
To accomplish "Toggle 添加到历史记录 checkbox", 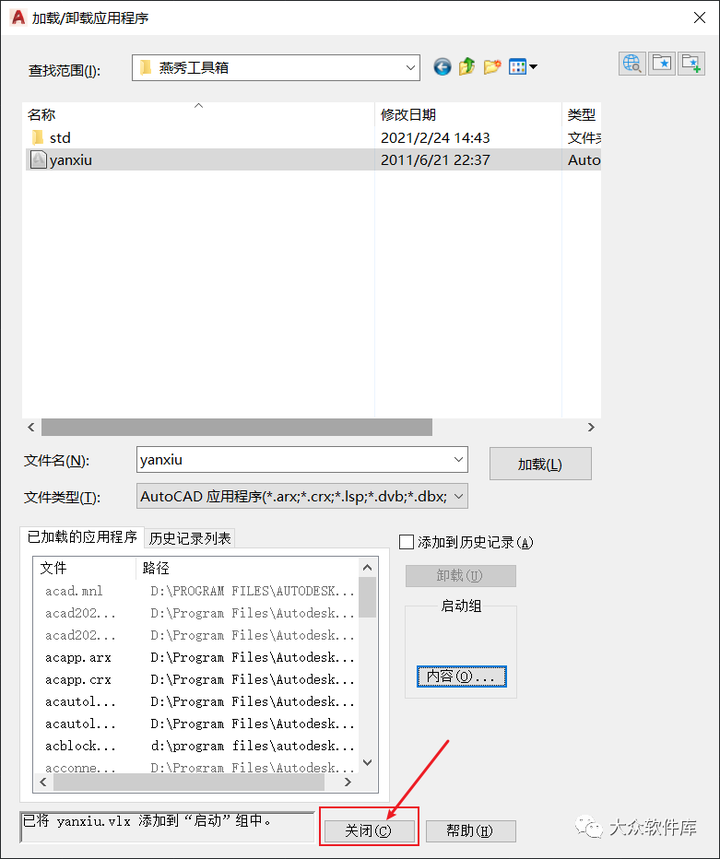I will pyautogui.click(x=407, y=542).
